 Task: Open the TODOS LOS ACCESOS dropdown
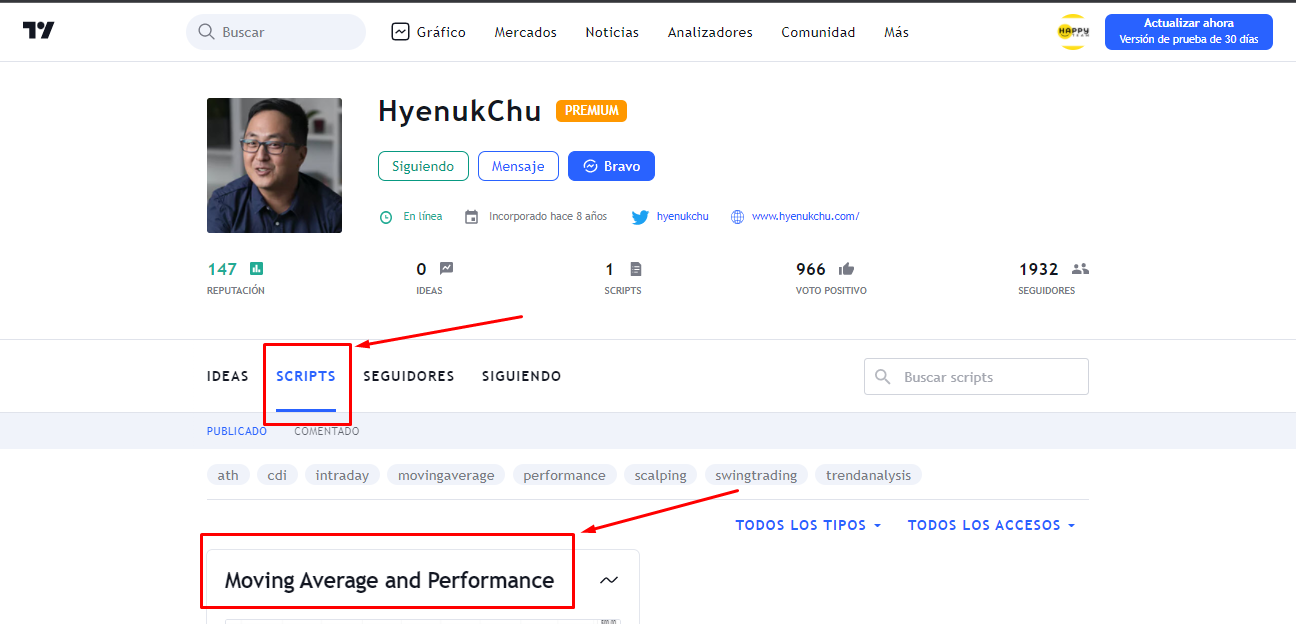tap(991, 525)
